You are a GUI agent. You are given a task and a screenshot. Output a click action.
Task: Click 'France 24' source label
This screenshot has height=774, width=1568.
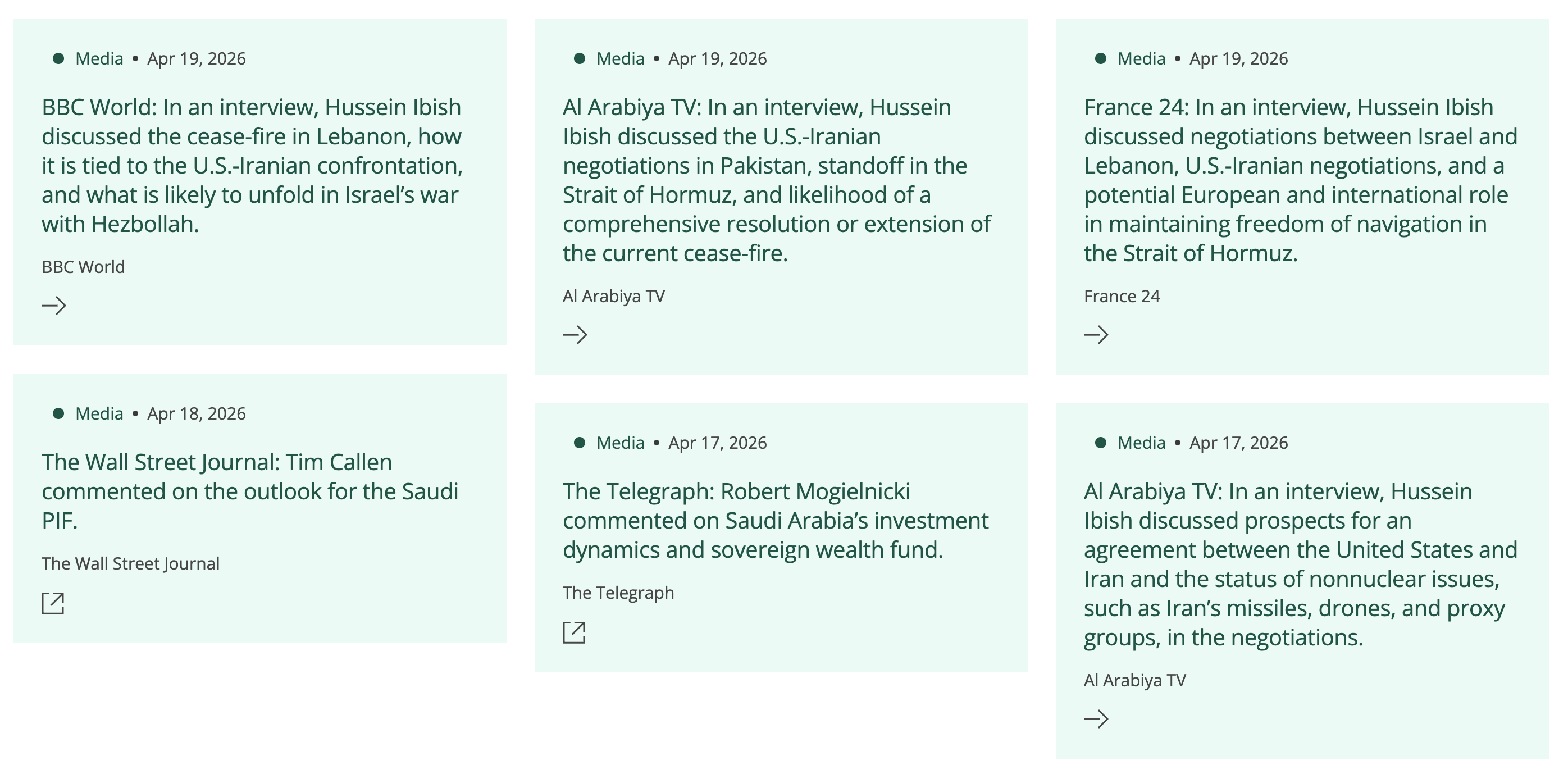[1121, 296]
